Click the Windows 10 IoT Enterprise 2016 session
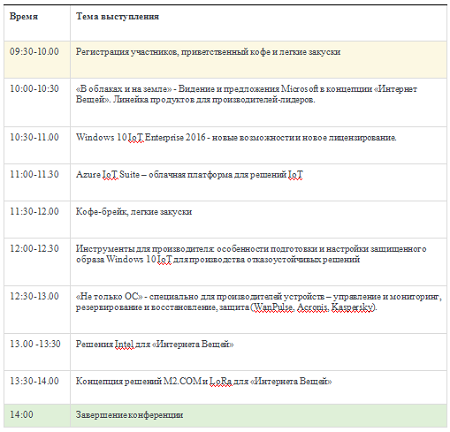 point(236,137)
